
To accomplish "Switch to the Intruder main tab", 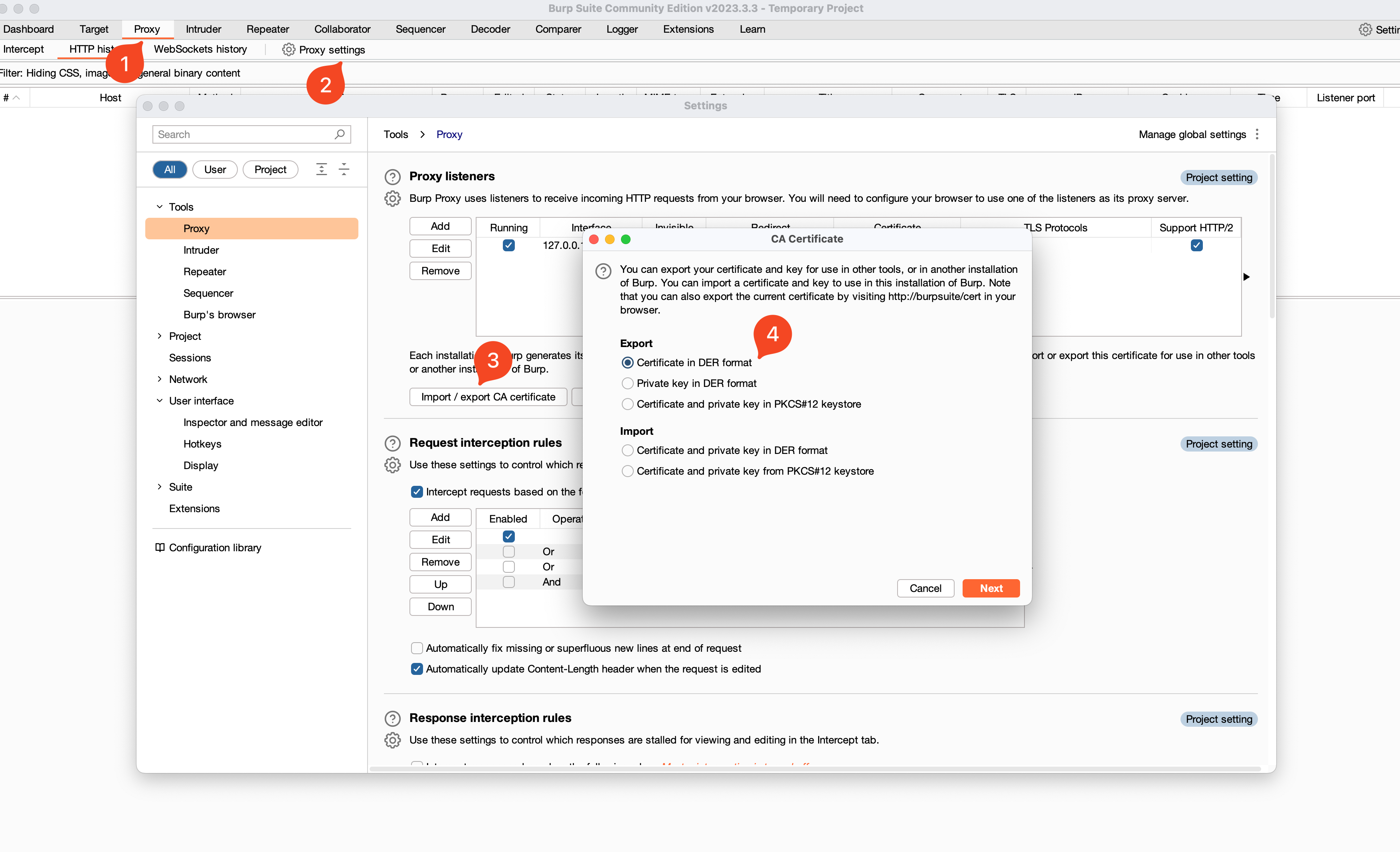I will tap(203, 29).
